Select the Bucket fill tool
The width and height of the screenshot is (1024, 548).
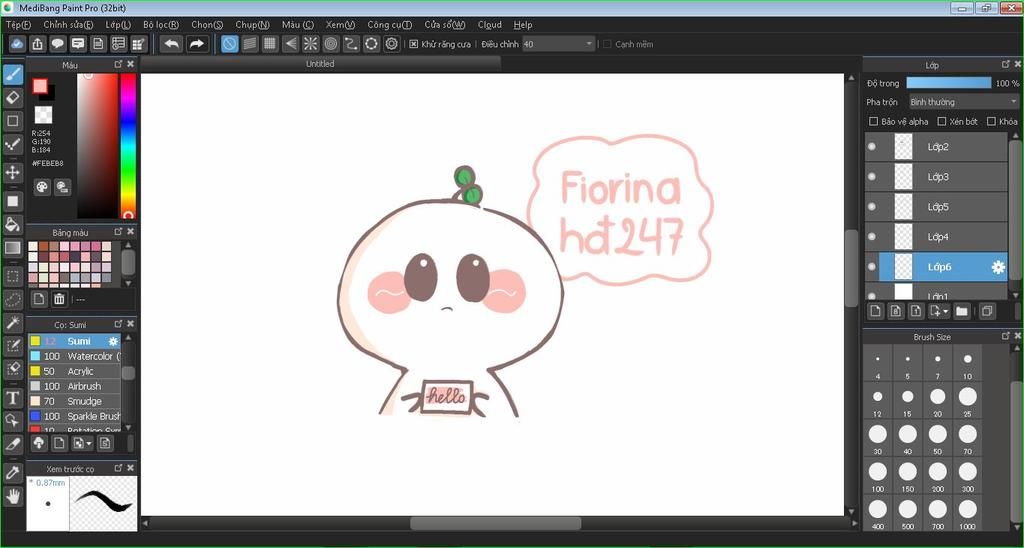pos(13,224)
